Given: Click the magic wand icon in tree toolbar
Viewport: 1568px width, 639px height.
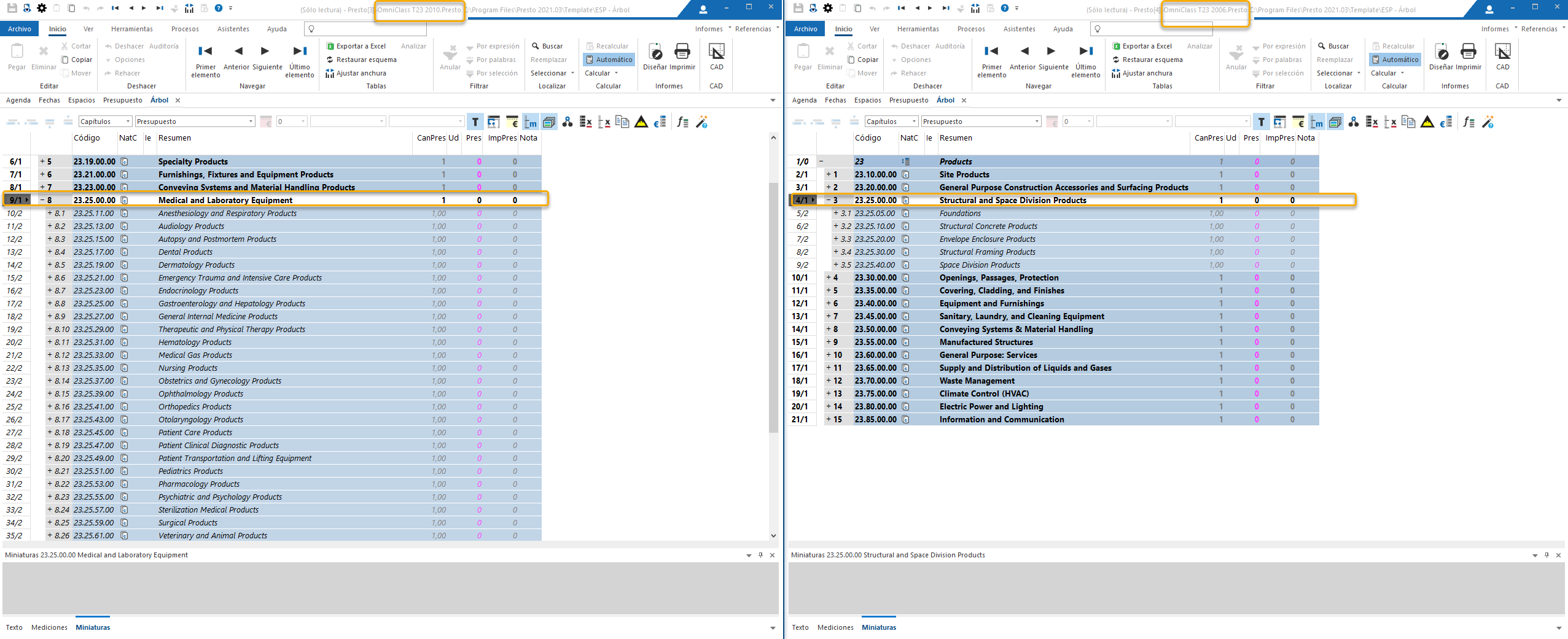Looking at the screenshot, I should coord(702,122).
